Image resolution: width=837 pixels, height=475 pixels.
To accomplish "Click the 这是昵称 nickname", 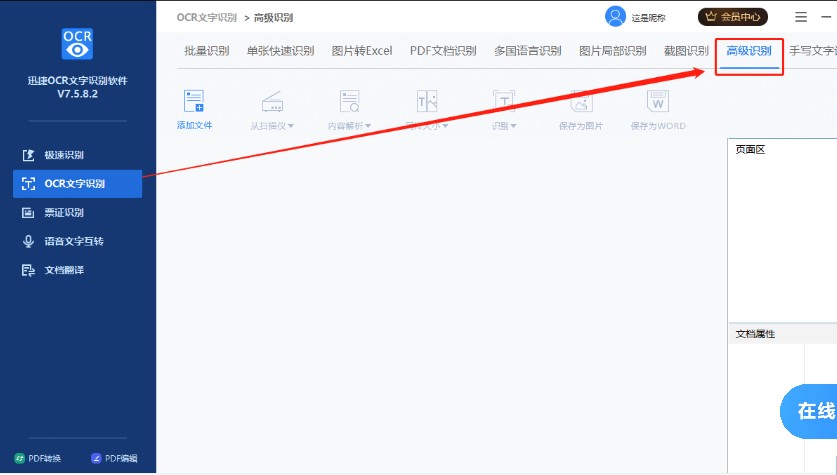I will click(649, 18).
